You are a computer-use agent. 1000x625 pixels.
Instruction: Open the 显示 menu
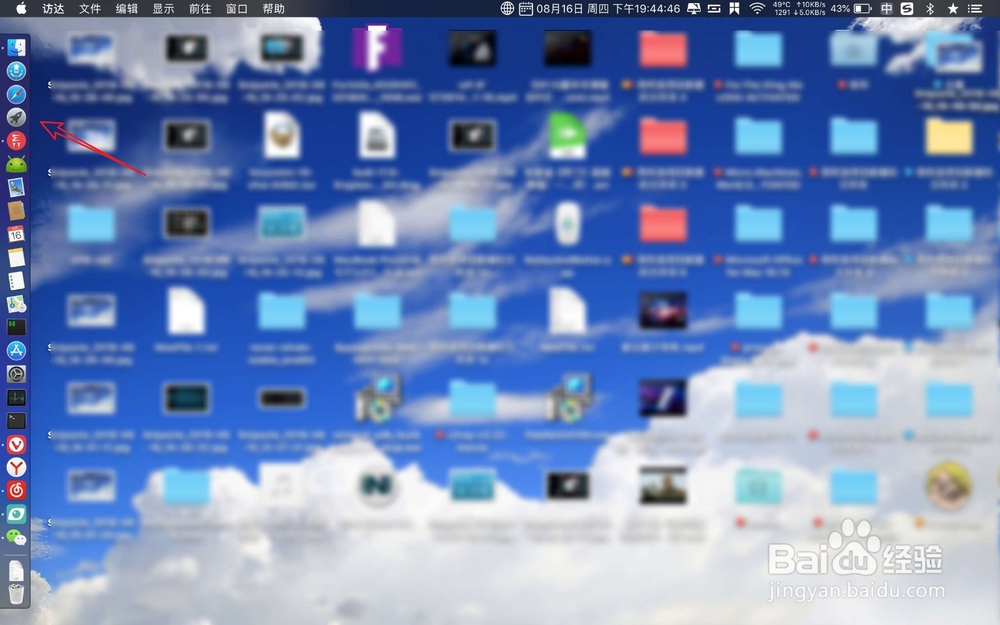click(x=163, y=8)
